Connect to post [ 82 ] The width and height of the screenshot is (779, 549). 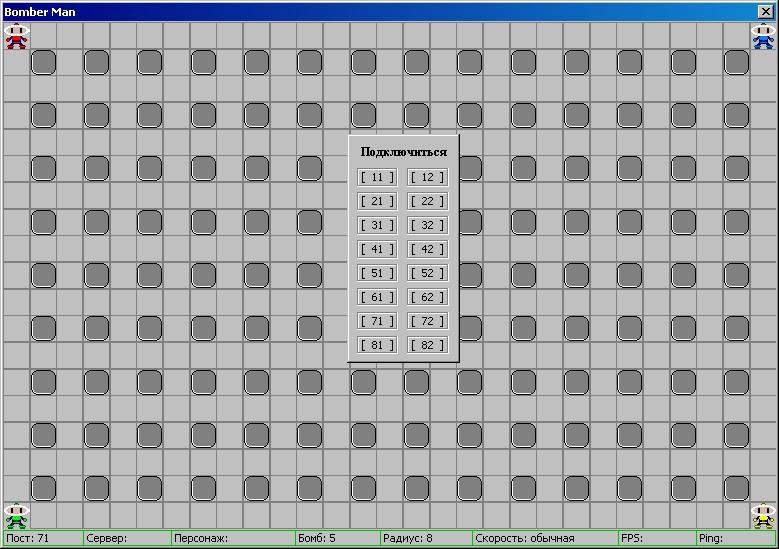click(x=427, y=345)
